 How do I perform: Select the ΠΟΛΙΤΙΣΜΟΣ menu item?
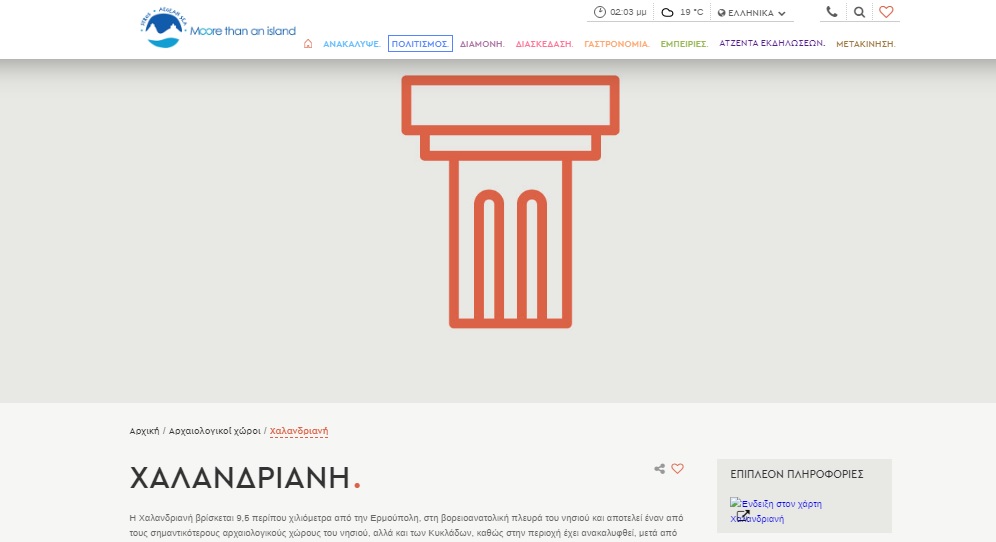coord(420,44)
